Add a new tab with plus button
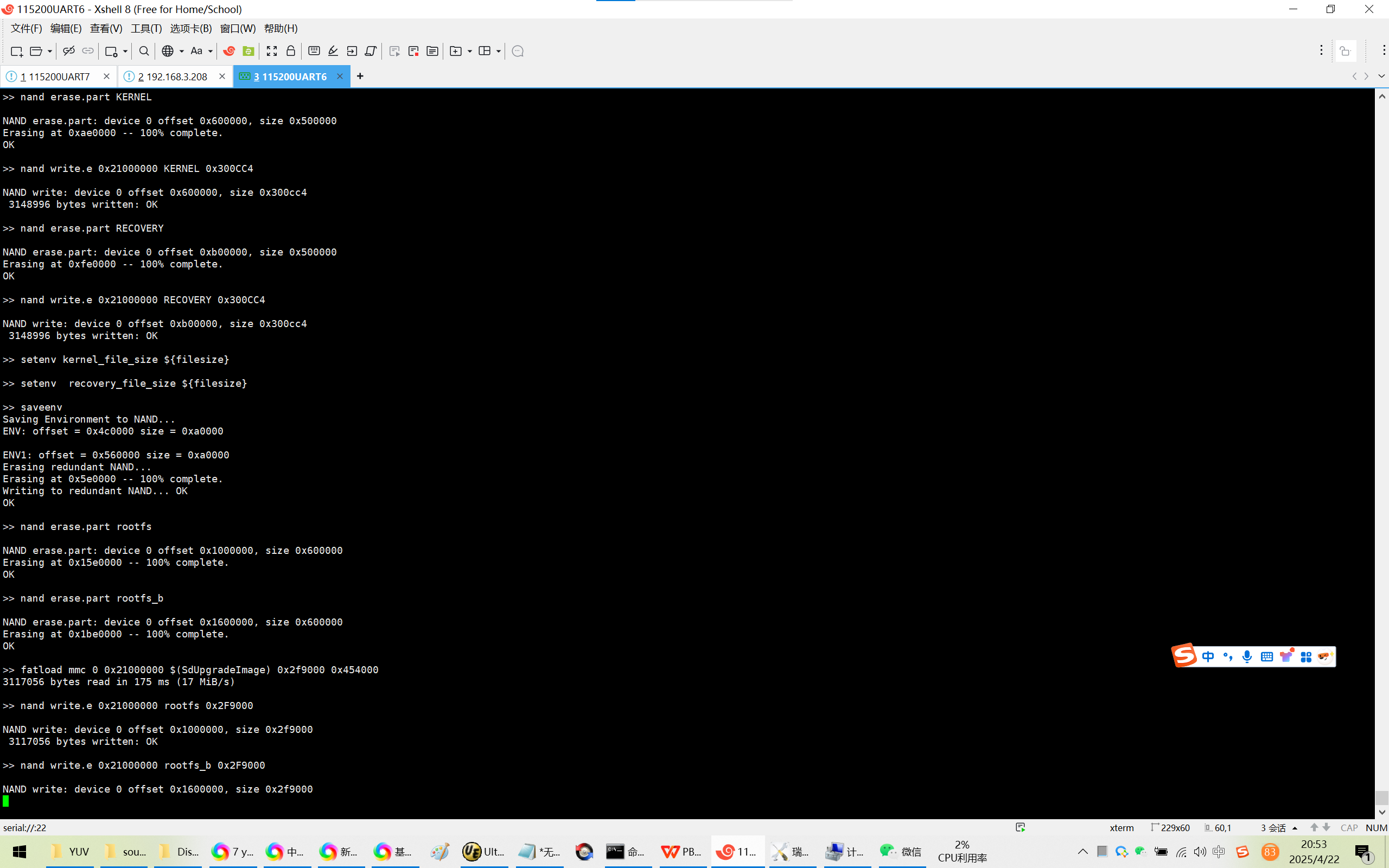The image size is (1389, 868). pyautogui.click(x=360, y=76)
